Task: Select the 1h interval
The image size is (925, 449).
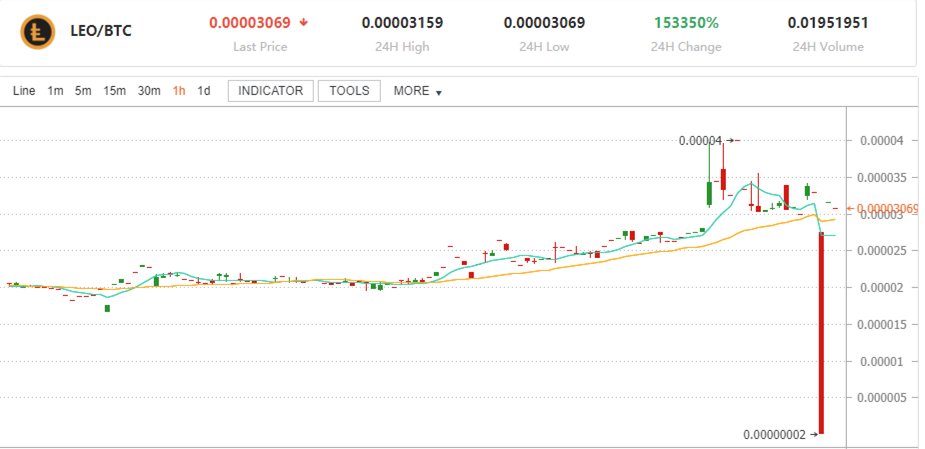Action: click(x=179, y=91)
